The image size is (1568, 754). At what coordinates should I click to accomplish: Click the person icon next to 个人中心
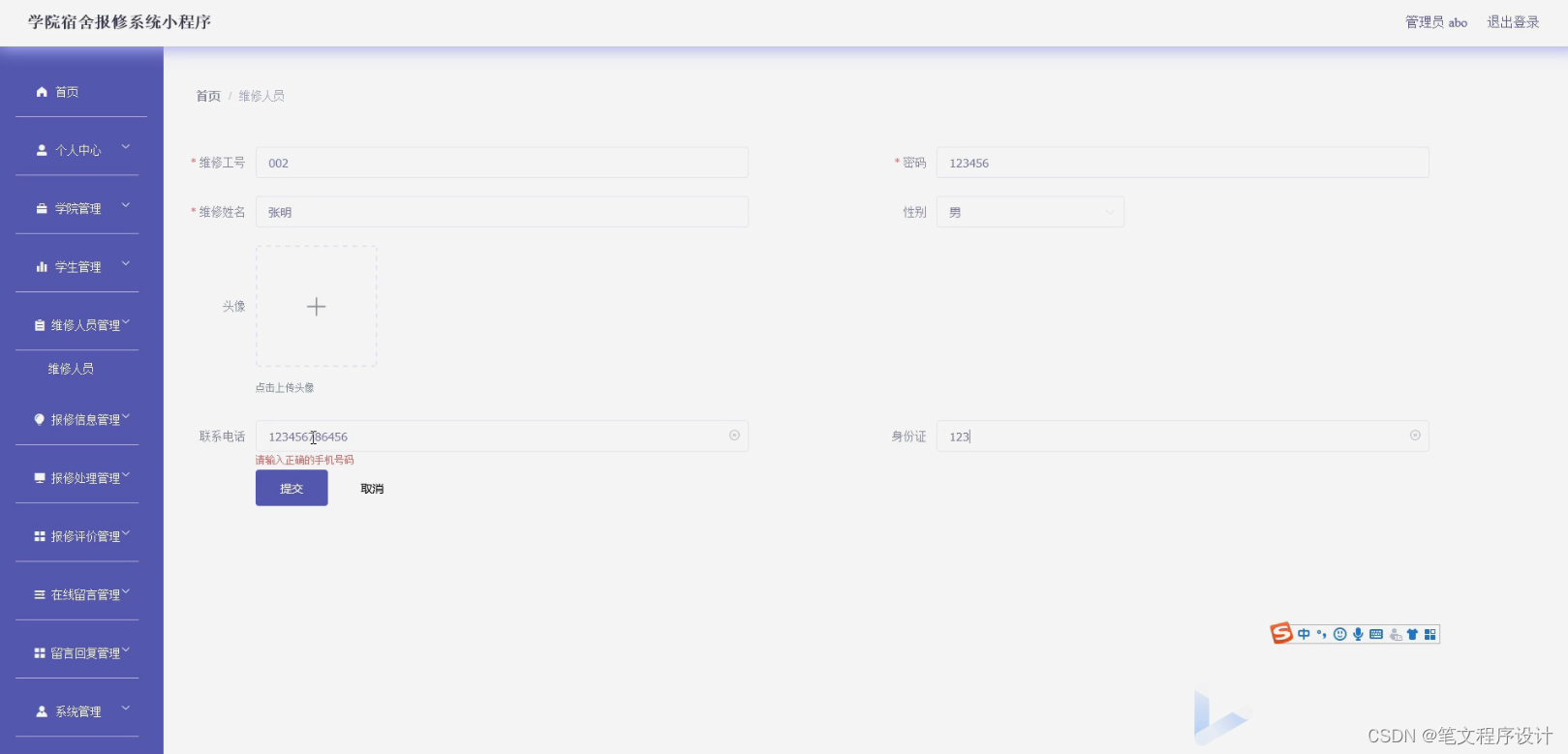pyautogui.click(x=42, y=150)
